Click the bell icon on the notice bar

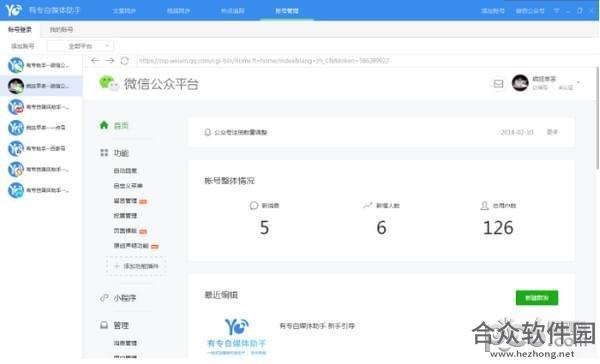click(207, 132)
